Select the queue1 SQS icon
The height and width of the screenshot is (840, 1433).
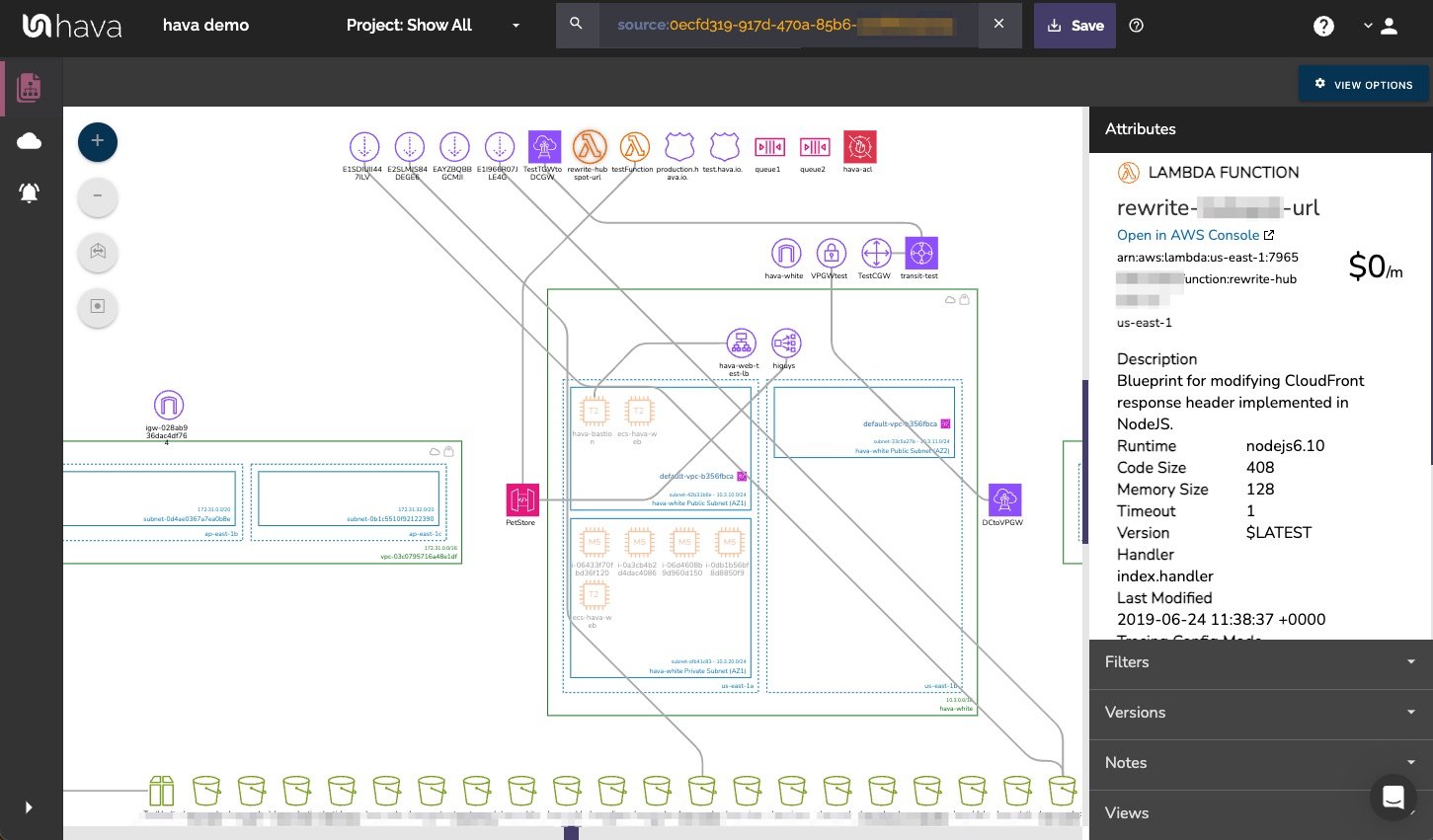tap(769, 146)
